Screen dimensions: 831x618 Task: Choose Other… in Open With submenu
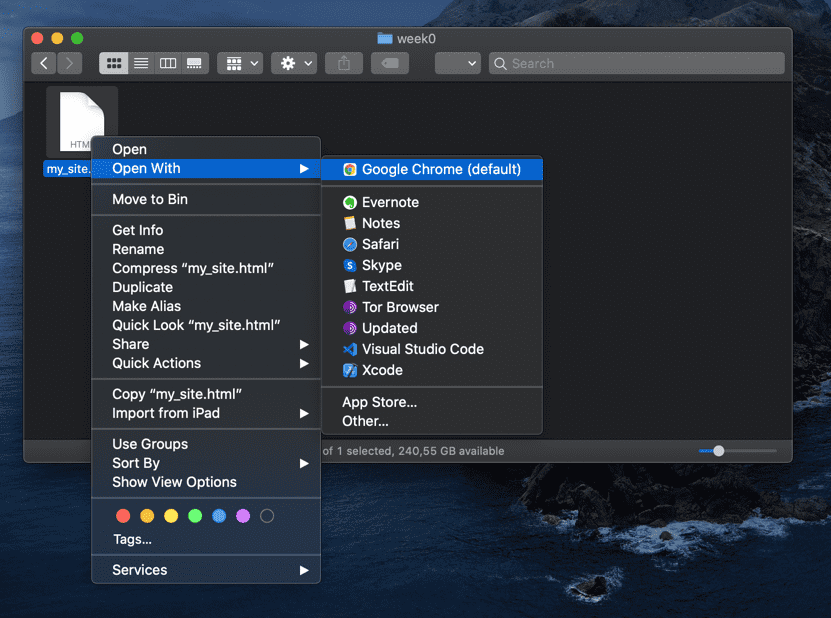click(432, 421)
